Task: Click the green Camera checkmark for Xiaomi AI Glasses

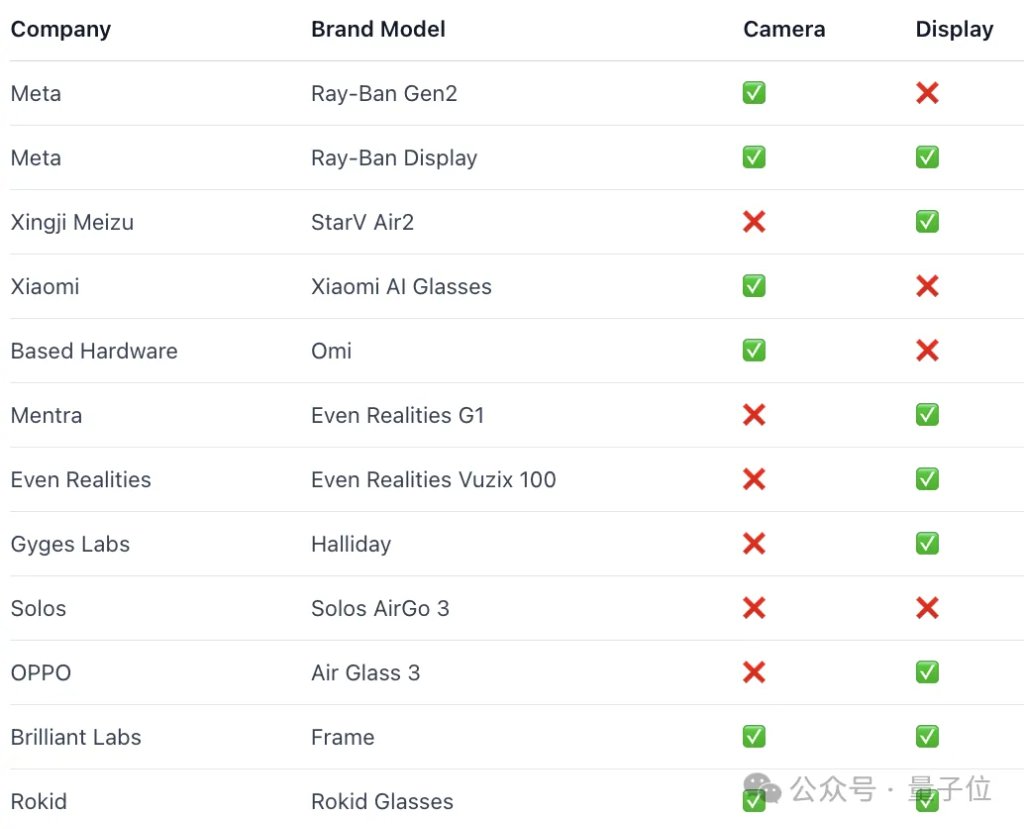Action: click(754, 286)
